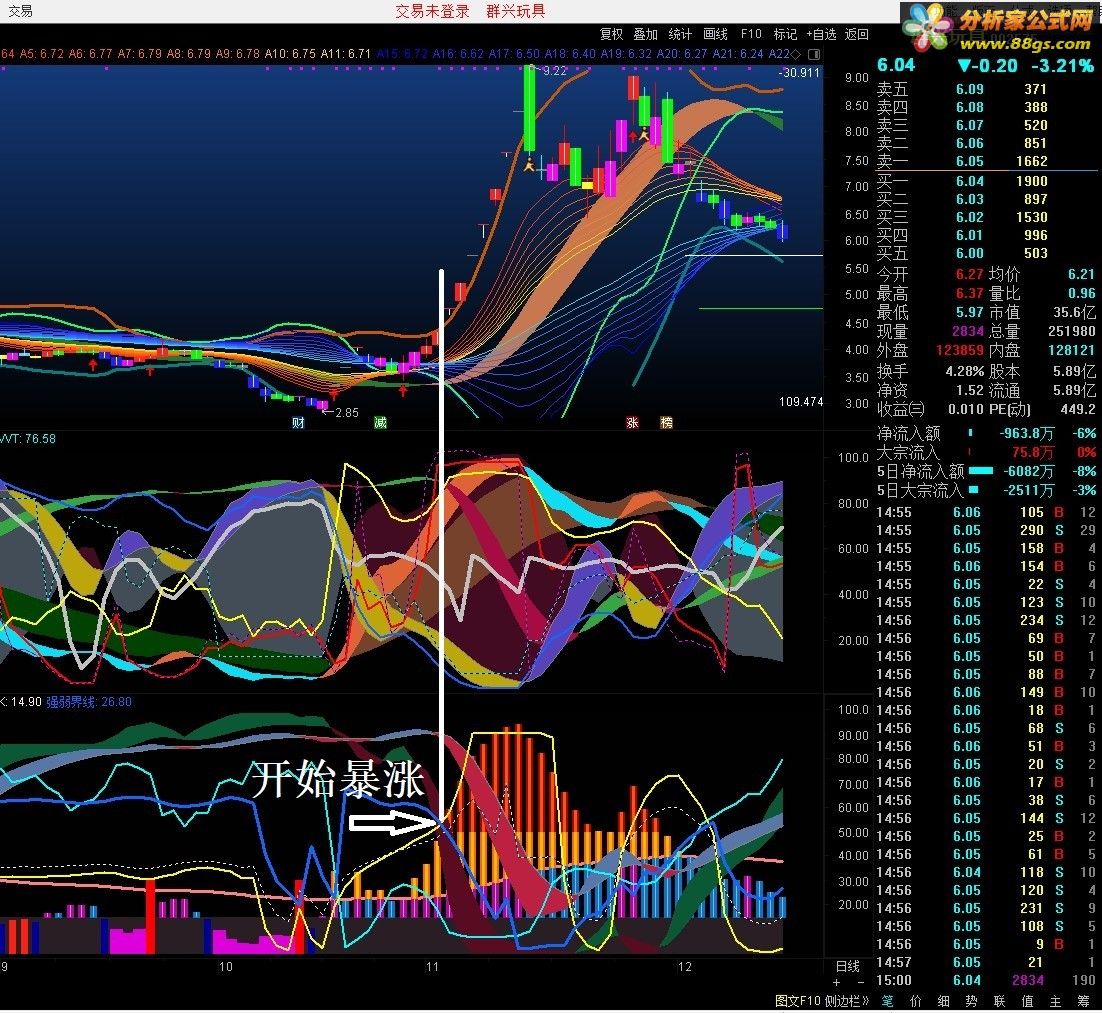
Task: Switch to the 筹 chip distribution tab
Action: tap(1083, 1000)
